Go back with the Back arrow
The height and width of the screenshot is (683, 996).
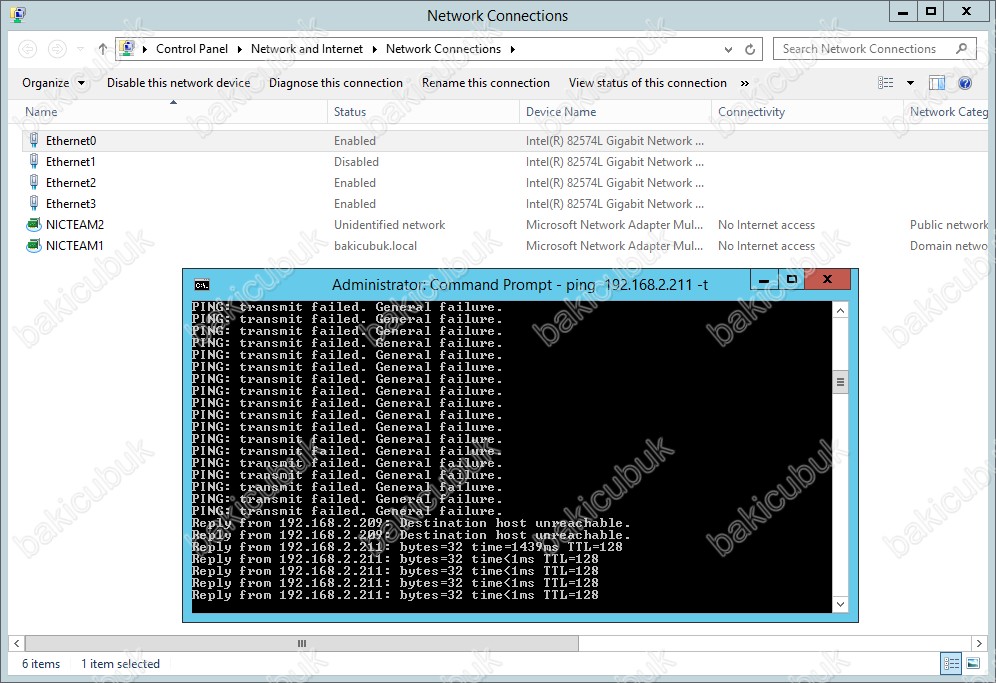[x=27, y=49]
